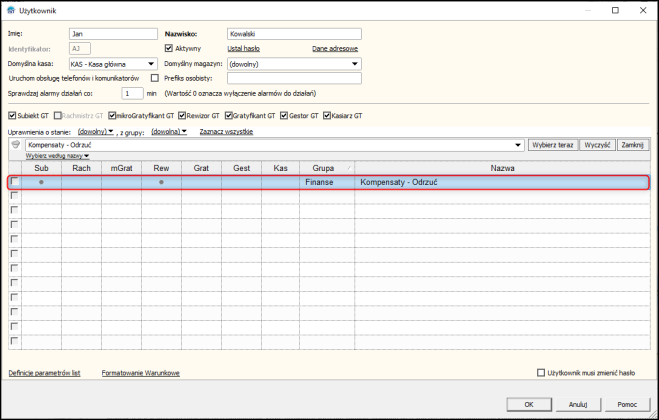Click the Nazwisko input field

point(294,34)
